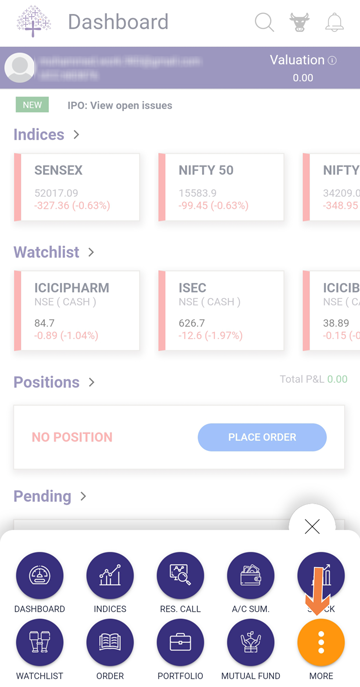Open Portfolio briefcase icon

(x=180, y=642)
